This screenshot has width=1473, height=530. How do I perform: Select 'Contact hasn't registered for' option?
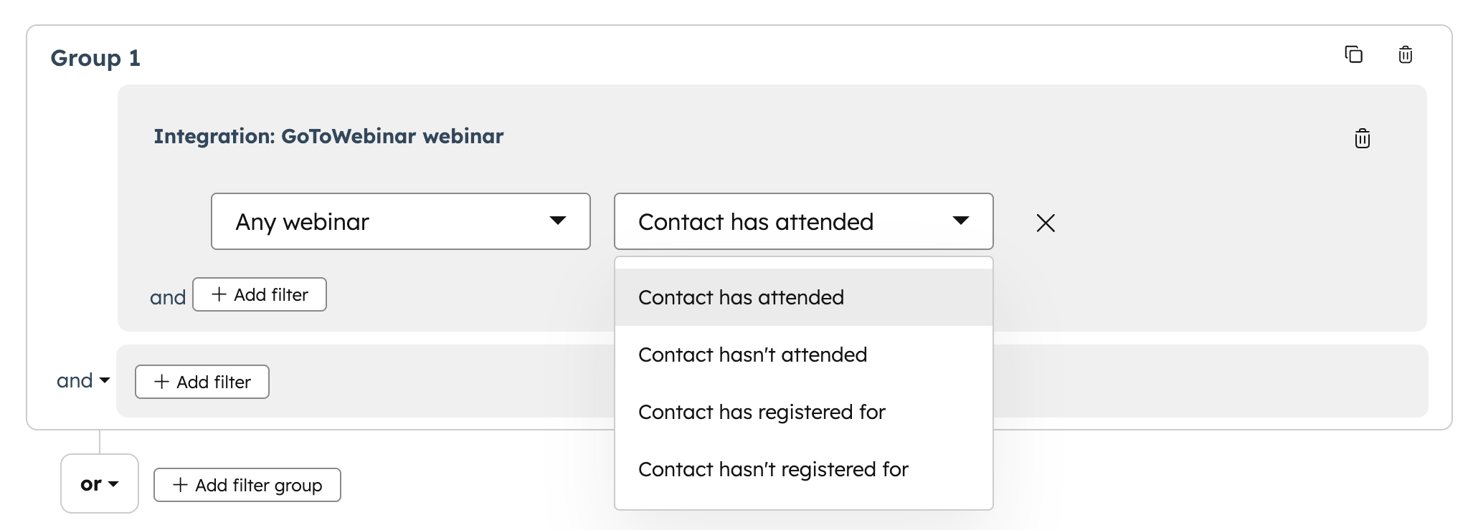(773, 469)
